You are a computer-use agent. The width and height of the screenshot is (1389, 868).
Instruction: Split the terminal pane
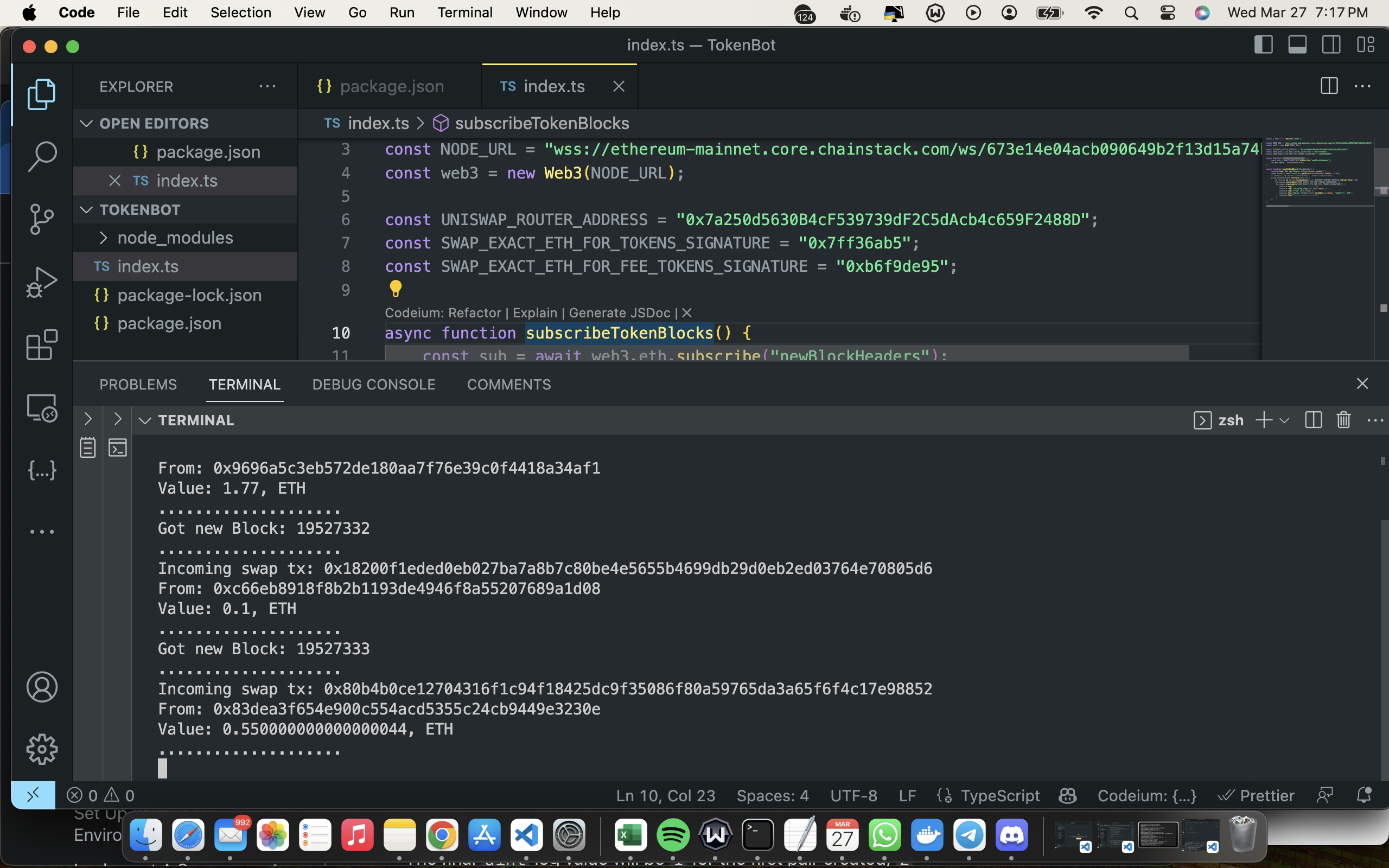click(1313, 420)
